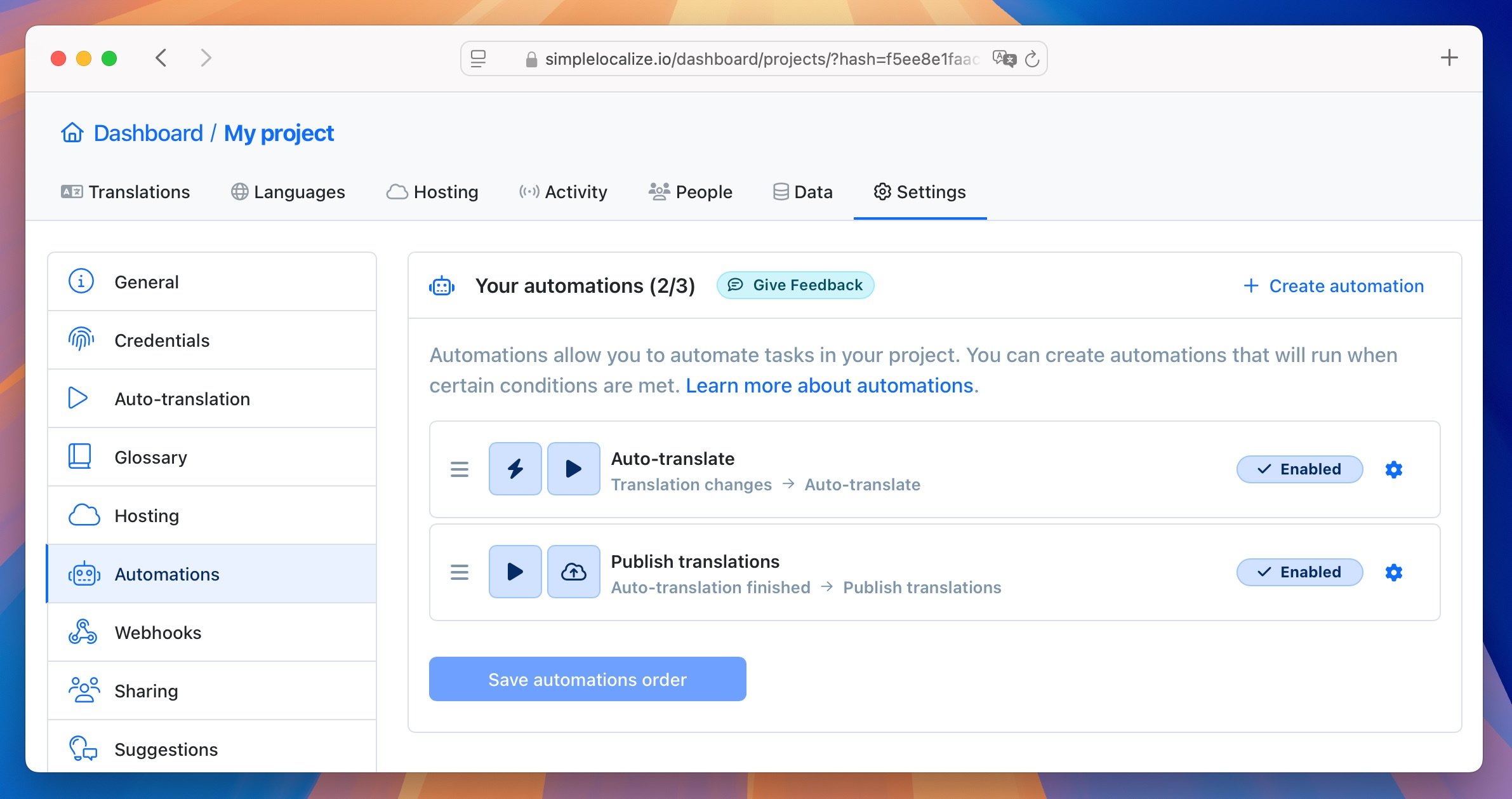
Task: Click the Sharing people icon in sidebar
Action: coord(84,690)
